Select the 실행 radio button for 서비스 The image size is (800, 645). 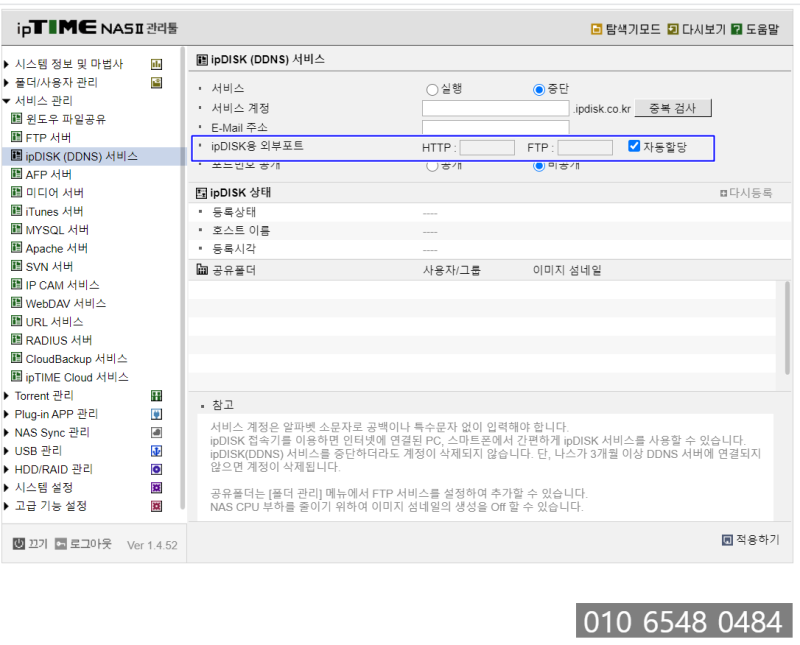click(x=431, y=88)
